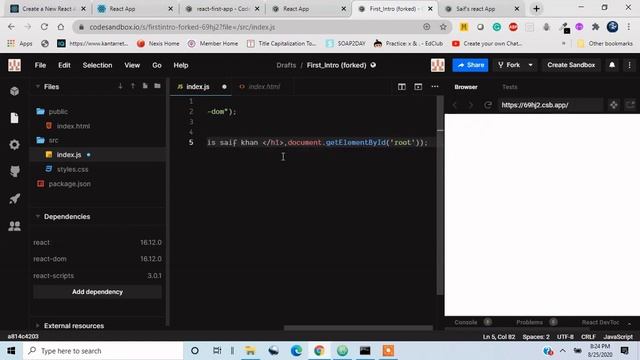Viewport: 640px width, 360px height.
Task: Click the preview back arrow
Action: [455, 105]
